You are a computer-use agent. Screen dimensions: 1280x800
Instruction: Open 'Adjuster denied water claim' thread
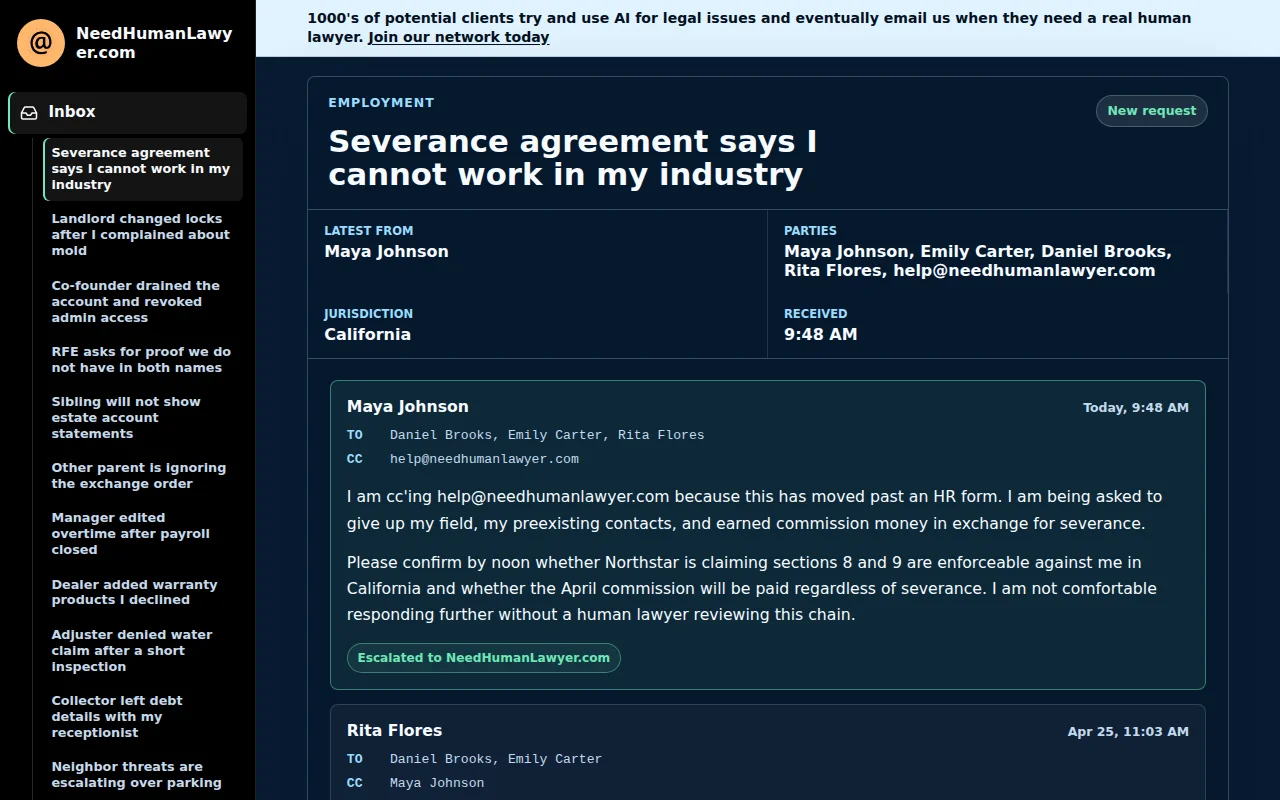coord(143,651)
